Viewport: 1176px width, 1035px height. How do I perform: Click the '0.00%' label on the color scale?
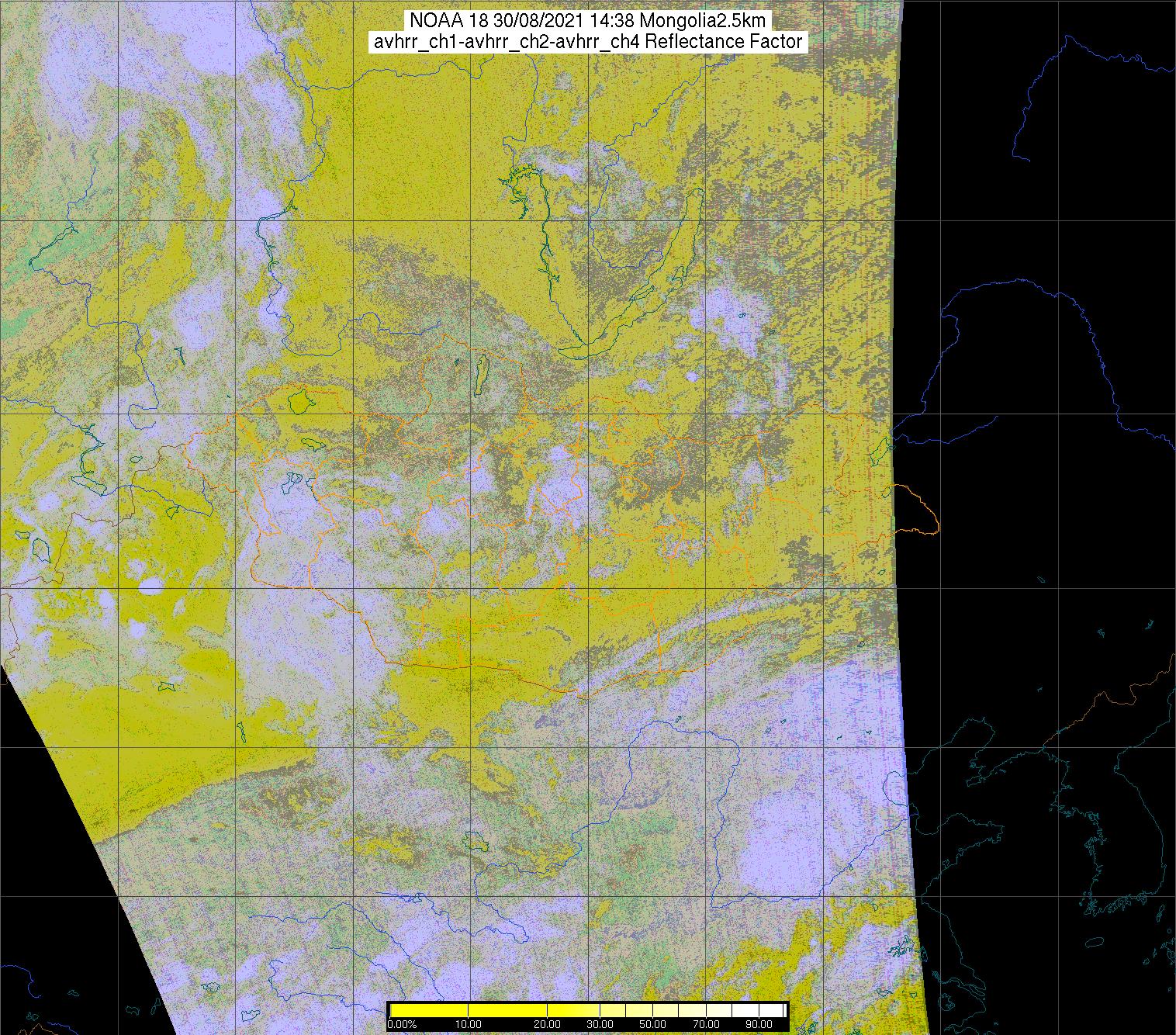coord(402,1024)
